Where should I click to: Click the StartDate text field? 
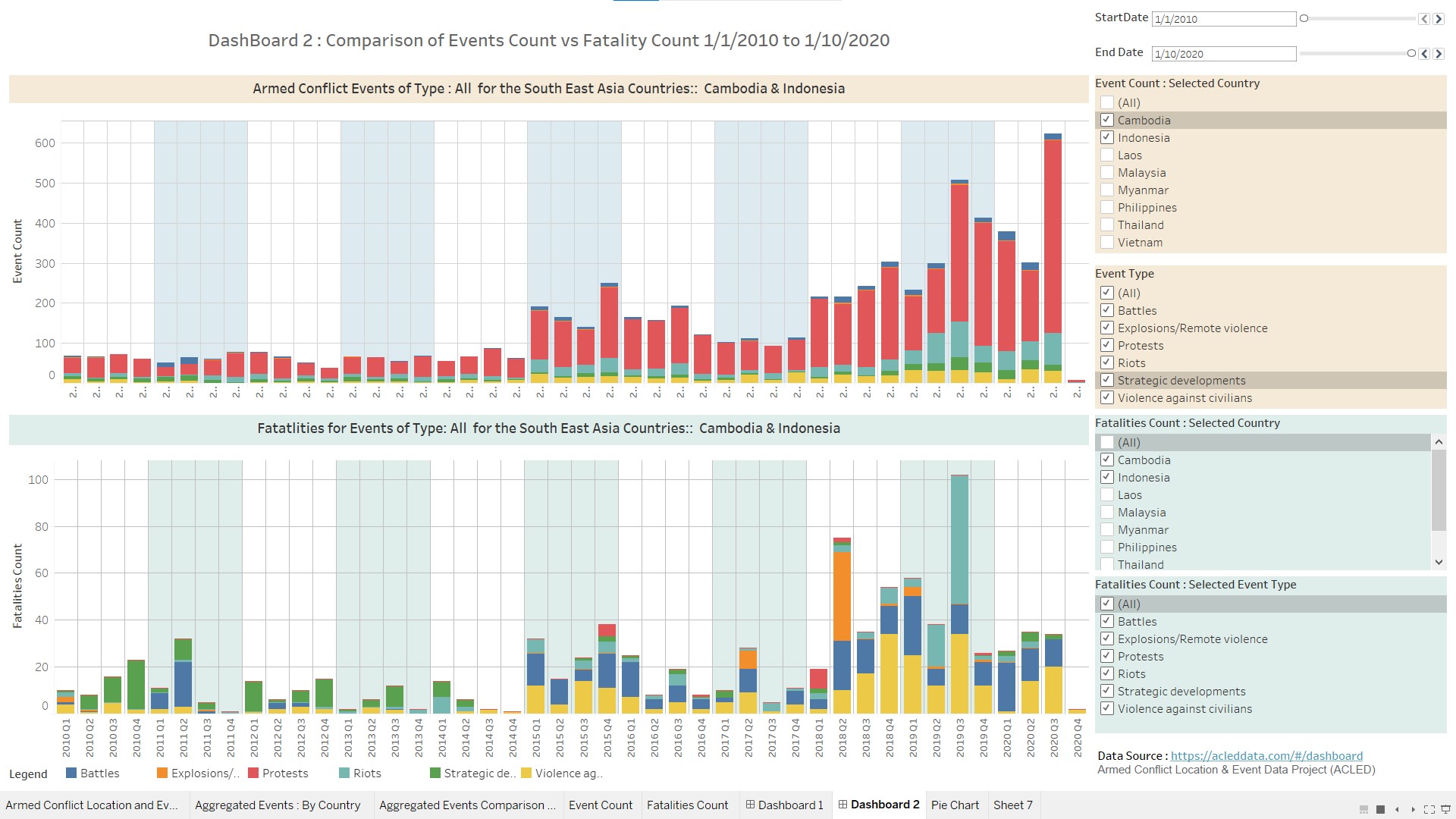click(x=1223, y=19)
